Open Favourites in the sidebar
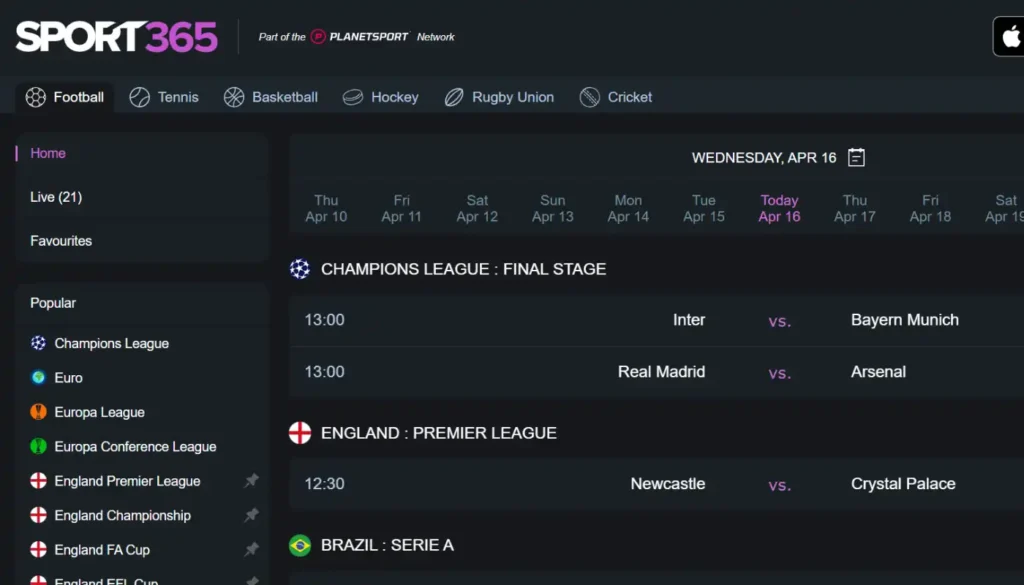 tap(61, 241)
